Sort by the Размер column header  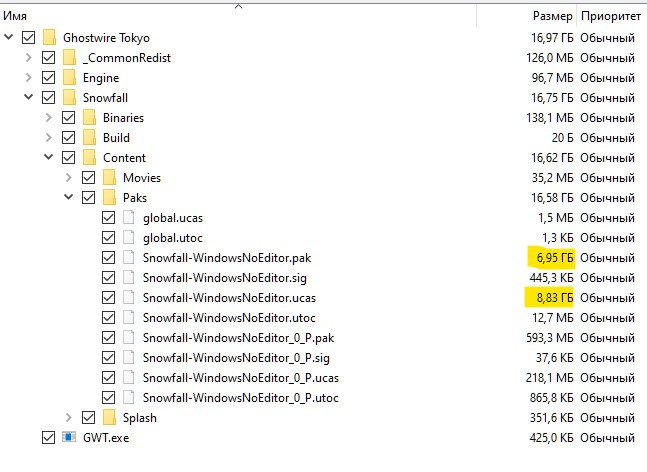point(552,16)
